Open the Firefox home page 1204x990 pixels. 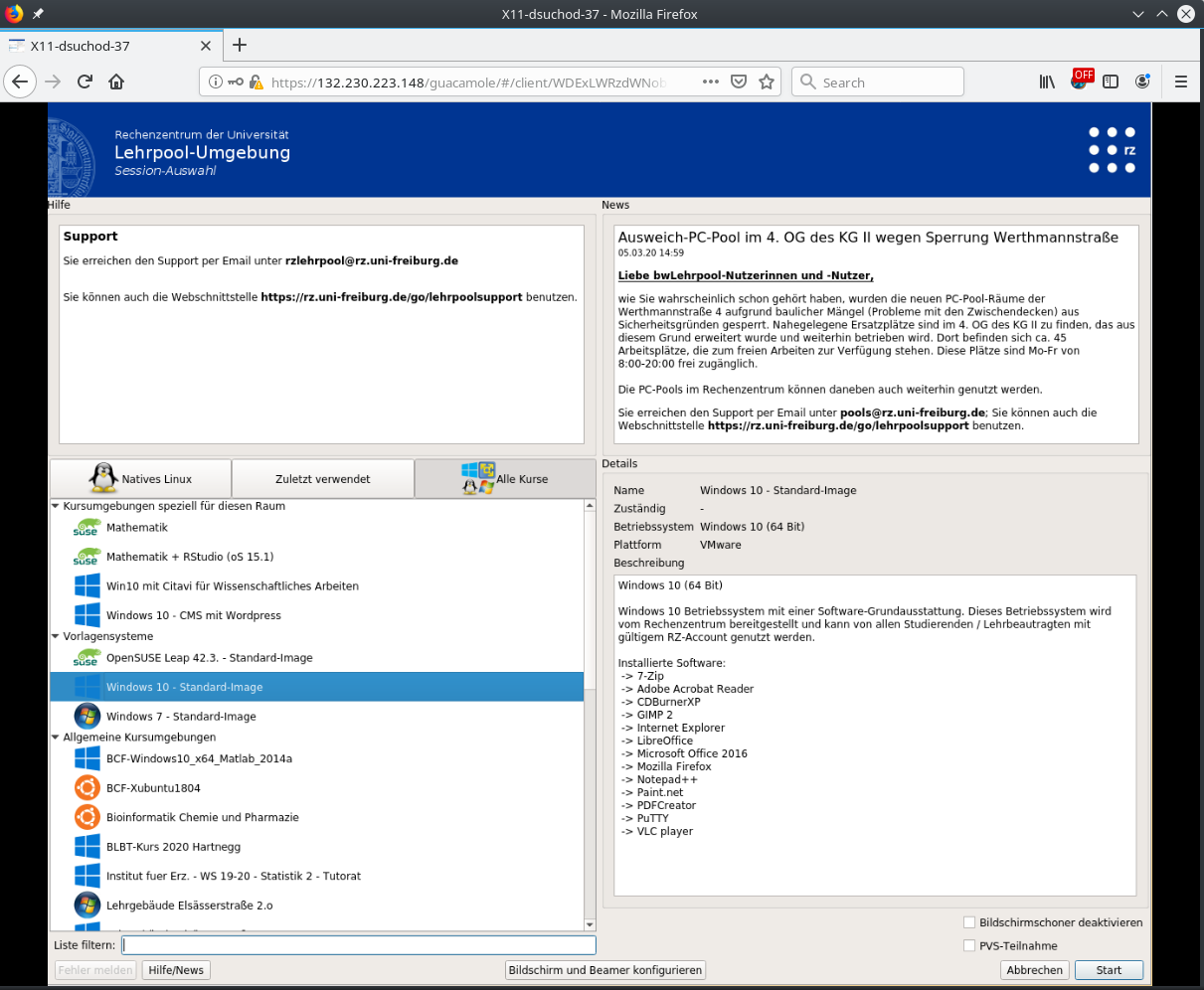116,82
